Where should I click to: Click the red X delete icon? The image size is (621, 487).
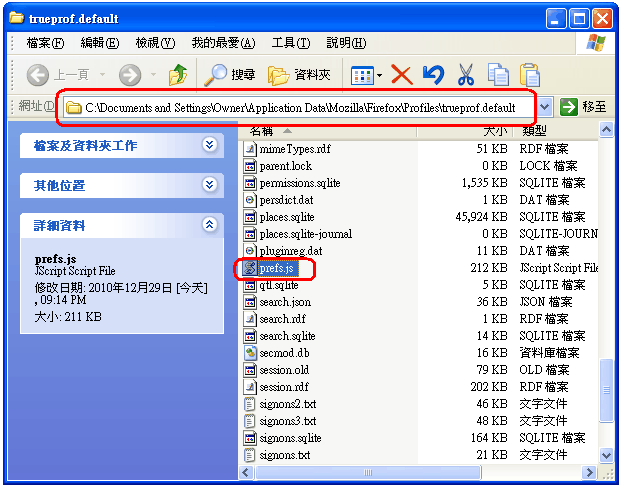[402, 74]
